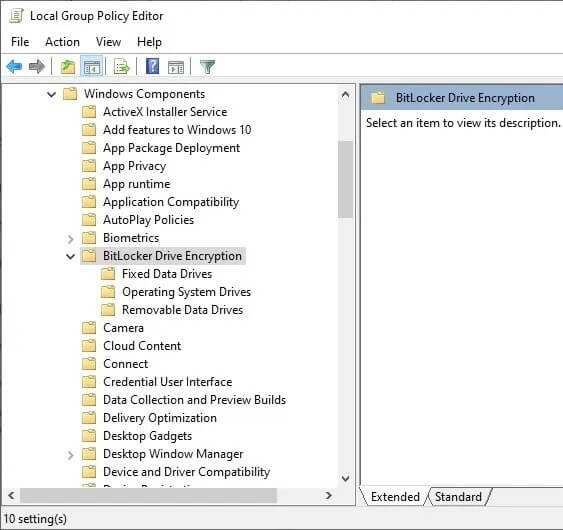Toggle Show/Hide Console Tree toolbar icon
This screenshot has height=530, width=563.
tap(92, 67)
